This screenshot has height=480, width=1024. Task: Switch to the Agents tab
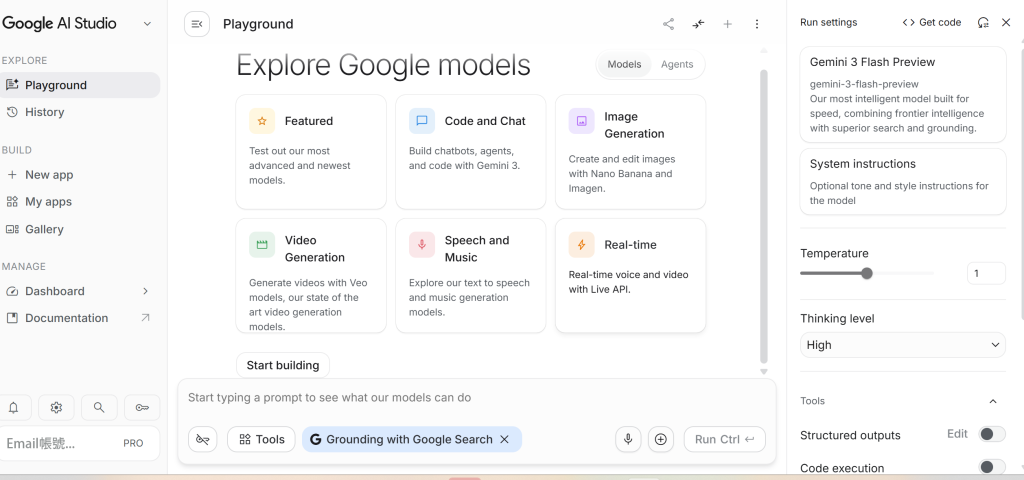(677, 65)
